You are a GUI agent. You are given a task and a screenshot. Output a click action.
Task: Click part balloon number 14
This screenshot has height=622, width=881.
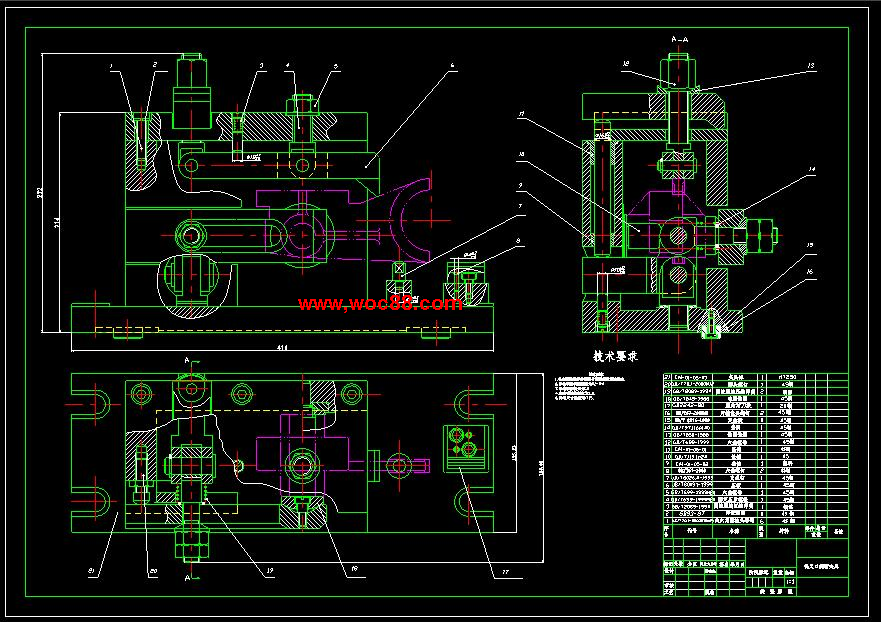(811, 169)
